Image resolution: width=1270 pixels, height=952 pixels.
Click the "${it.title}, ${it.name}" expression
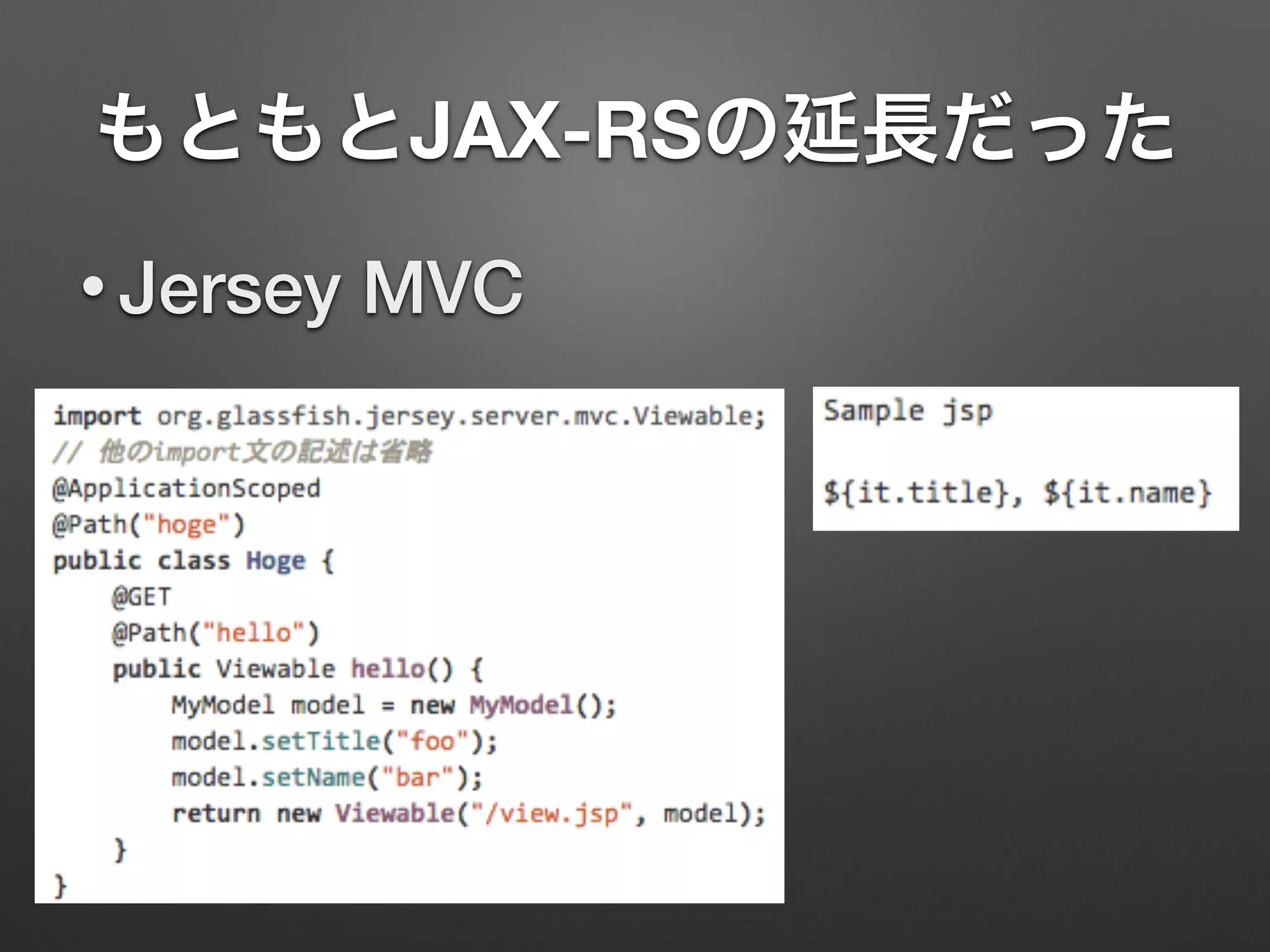click(x=1018, y=493)
